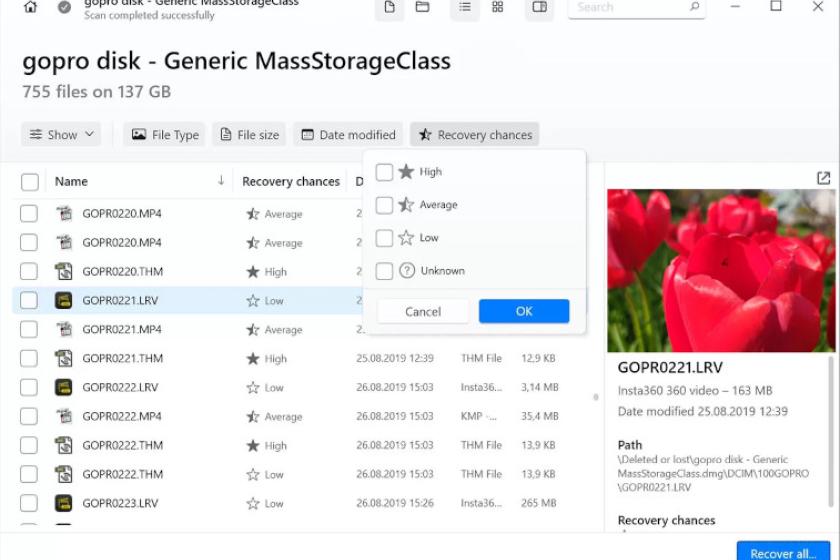Click the star icon of GOPR0220.THM row
The image size is (840, 560).
point(253,272)
